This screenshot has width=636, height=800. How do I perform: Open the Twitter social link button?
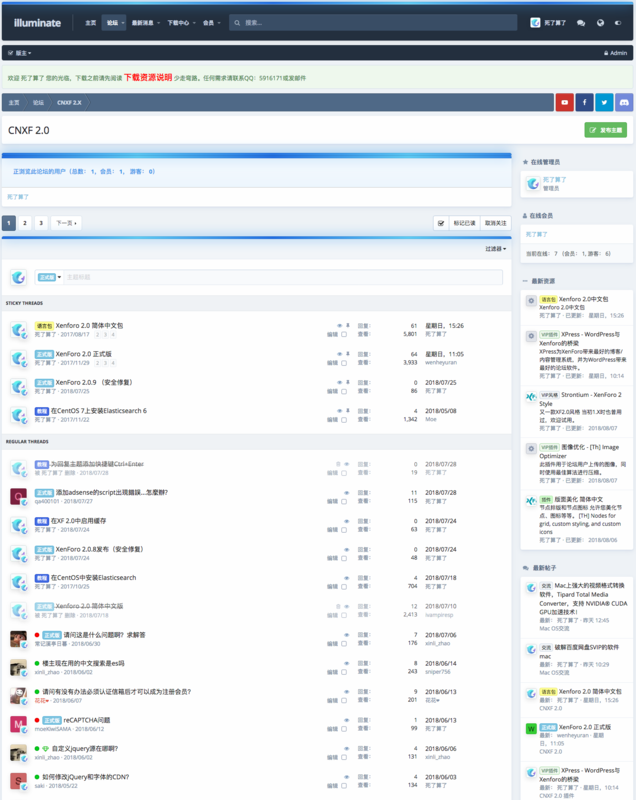pos(604,103)
